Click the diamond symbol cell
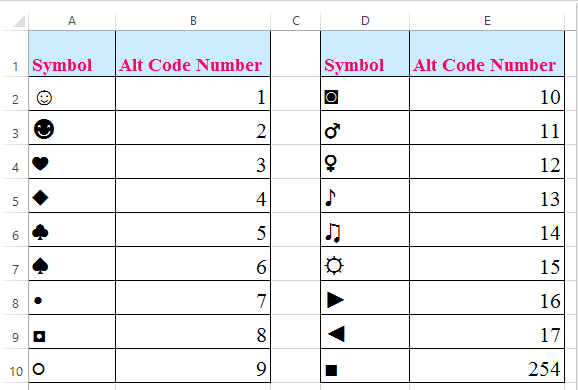This screenshot has width=578, height=390. (72, 195)
